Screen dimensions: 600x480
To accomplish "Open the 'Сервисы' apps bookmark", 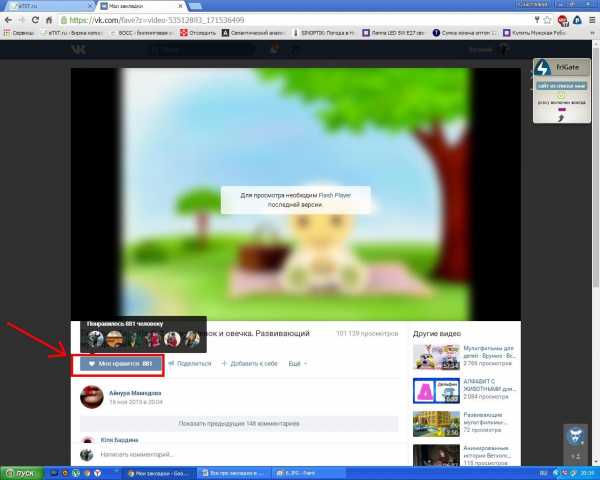I will tap(19, 33).
